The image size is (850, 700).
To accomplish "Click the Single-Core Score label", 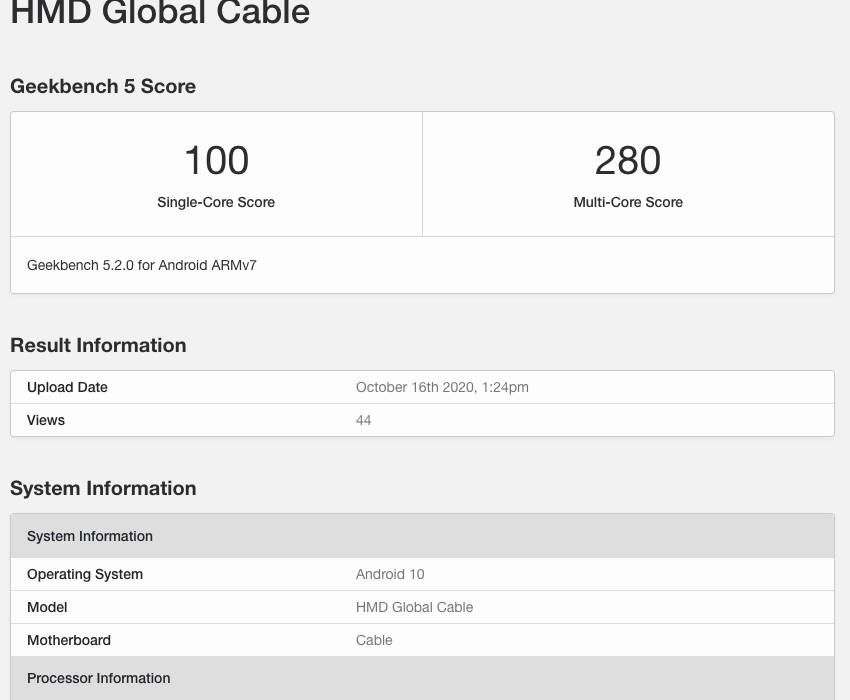I will click(x=215, y=202).
